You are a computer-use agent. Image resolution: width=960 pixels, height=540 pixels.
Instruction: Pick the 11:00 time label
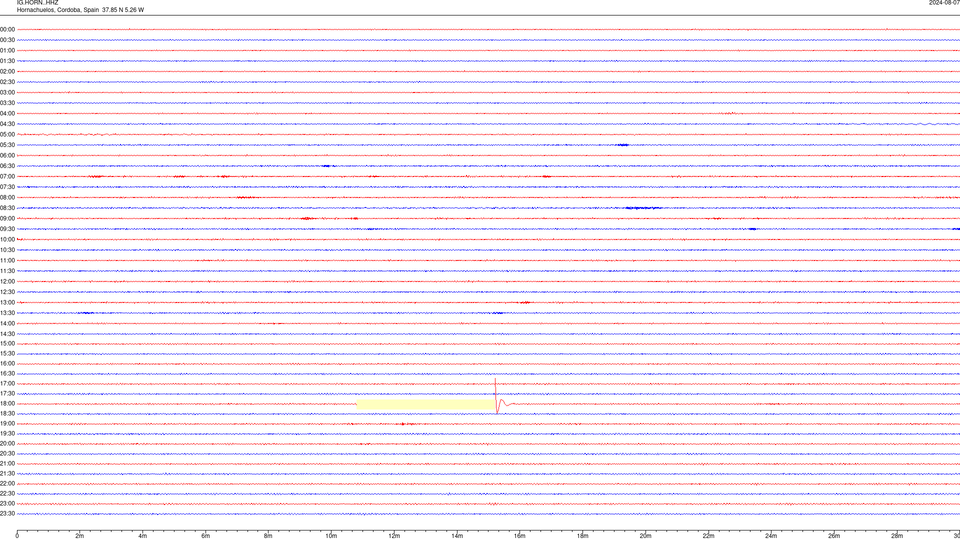(7, 260)
